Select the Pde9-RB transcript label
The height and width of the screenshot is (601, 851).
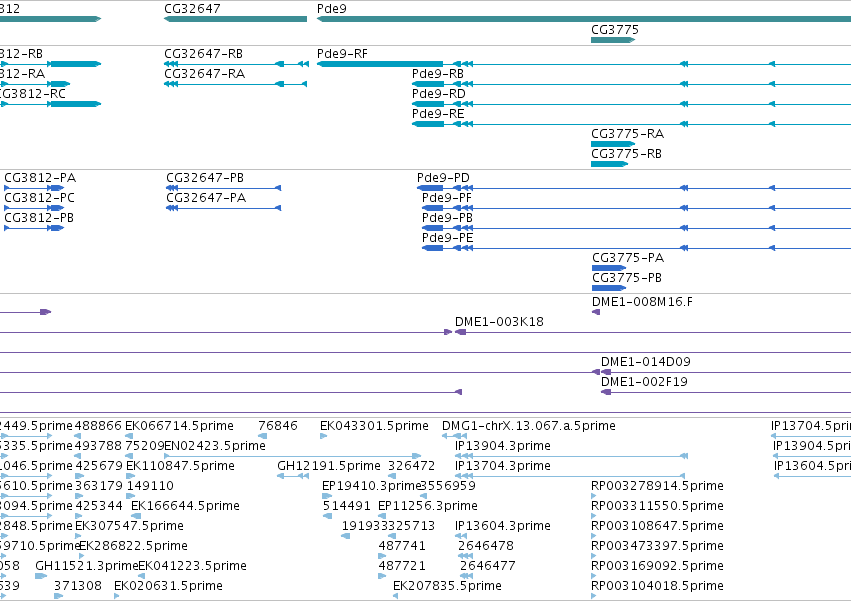[438, 74]
